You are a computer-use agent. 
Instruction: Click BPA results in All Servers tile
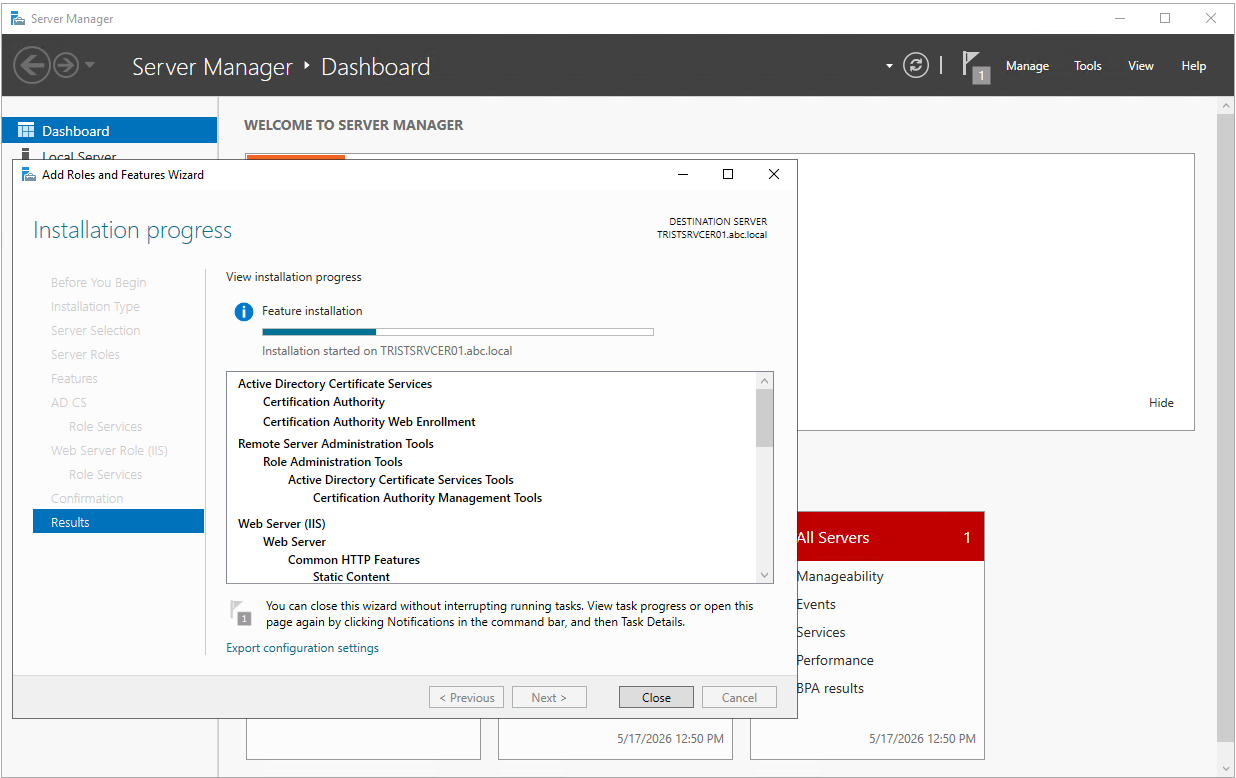pyautogui.click(x=830, y=688)
